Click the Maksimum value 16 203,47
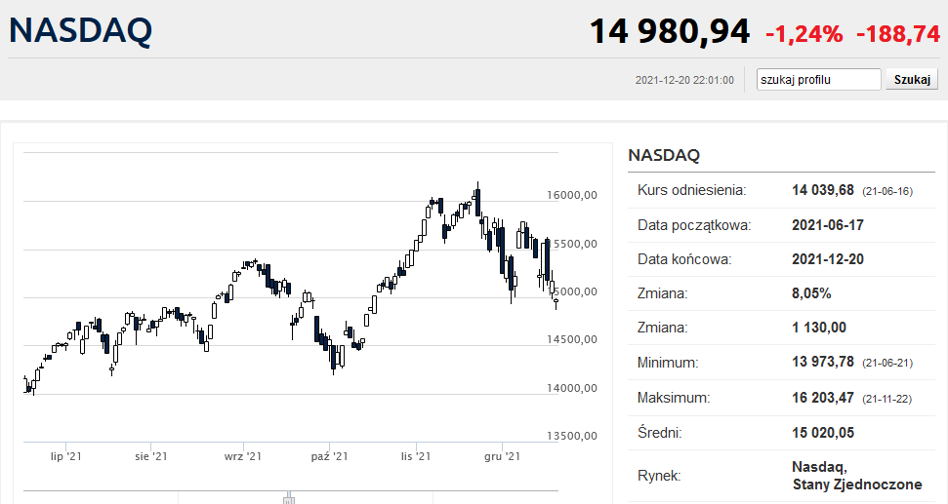Viewport: 948px width, 504px height. point(823,398)
